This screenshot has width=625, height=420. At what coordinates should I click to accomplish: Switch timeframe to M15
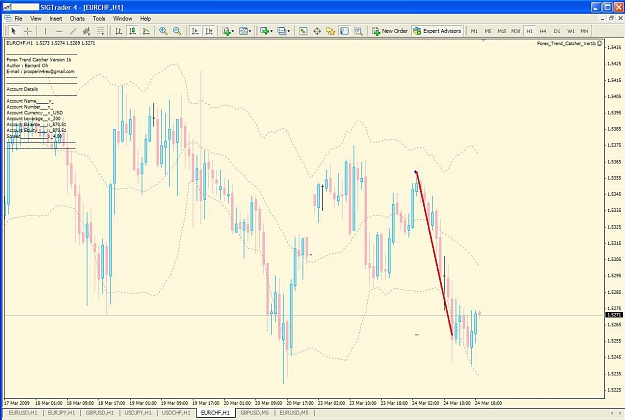pyautogui.click(x=502, y=31)
